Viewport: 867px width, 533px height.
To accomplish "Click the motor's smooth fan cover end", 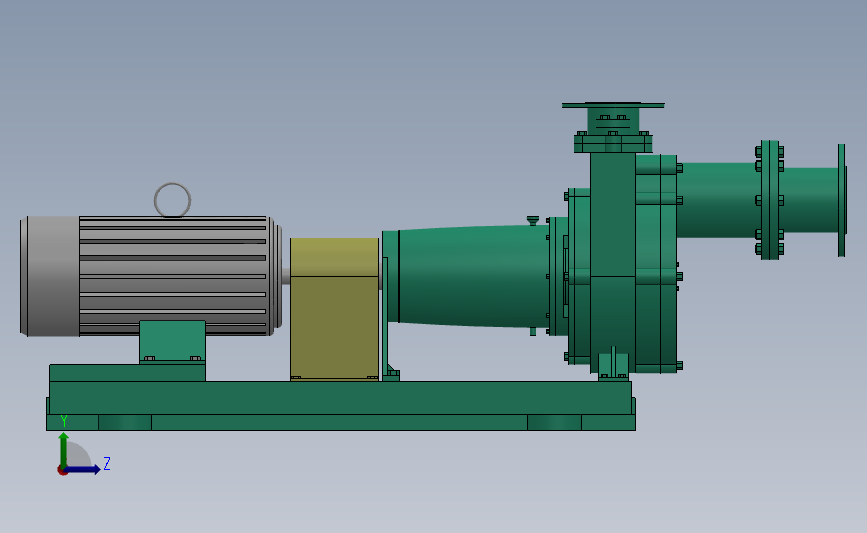I will (x=50, y=276).
